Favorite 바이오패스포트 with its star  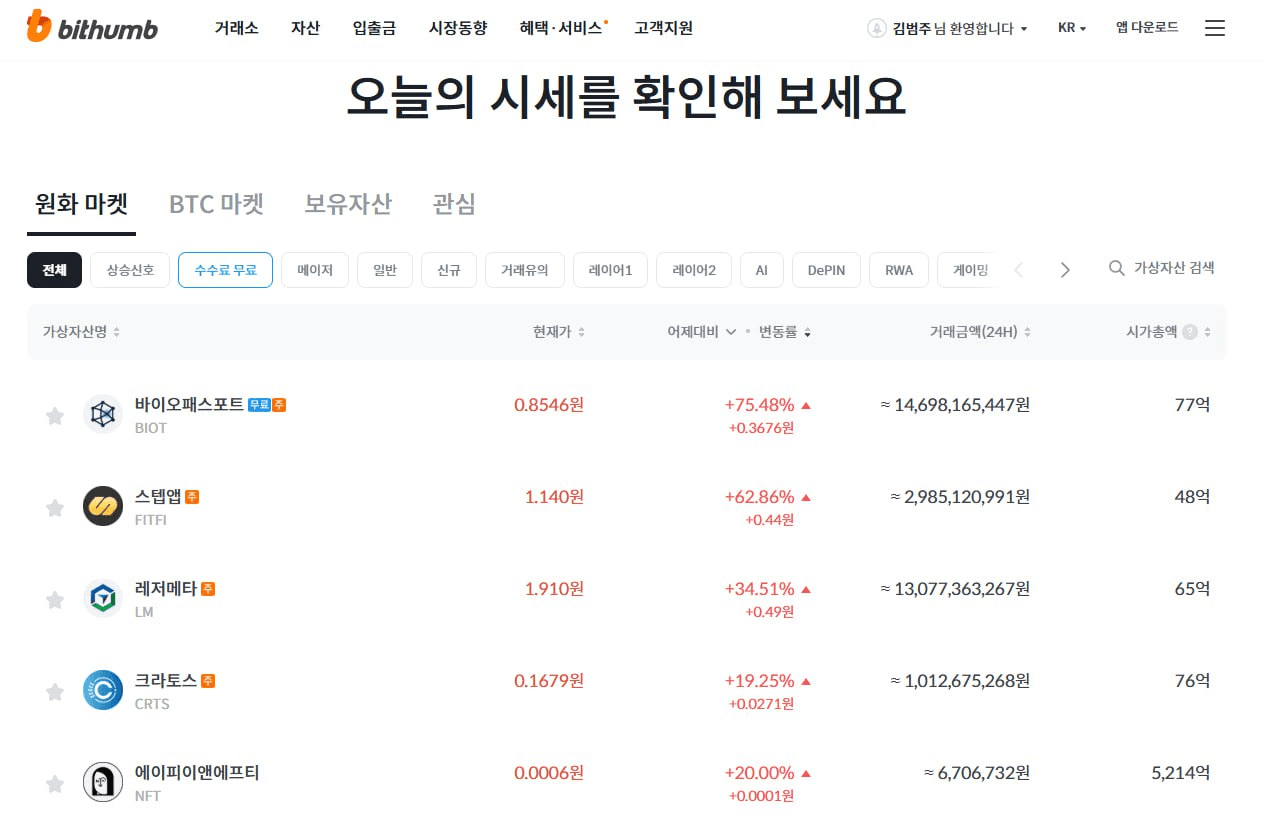click(55, 416)
